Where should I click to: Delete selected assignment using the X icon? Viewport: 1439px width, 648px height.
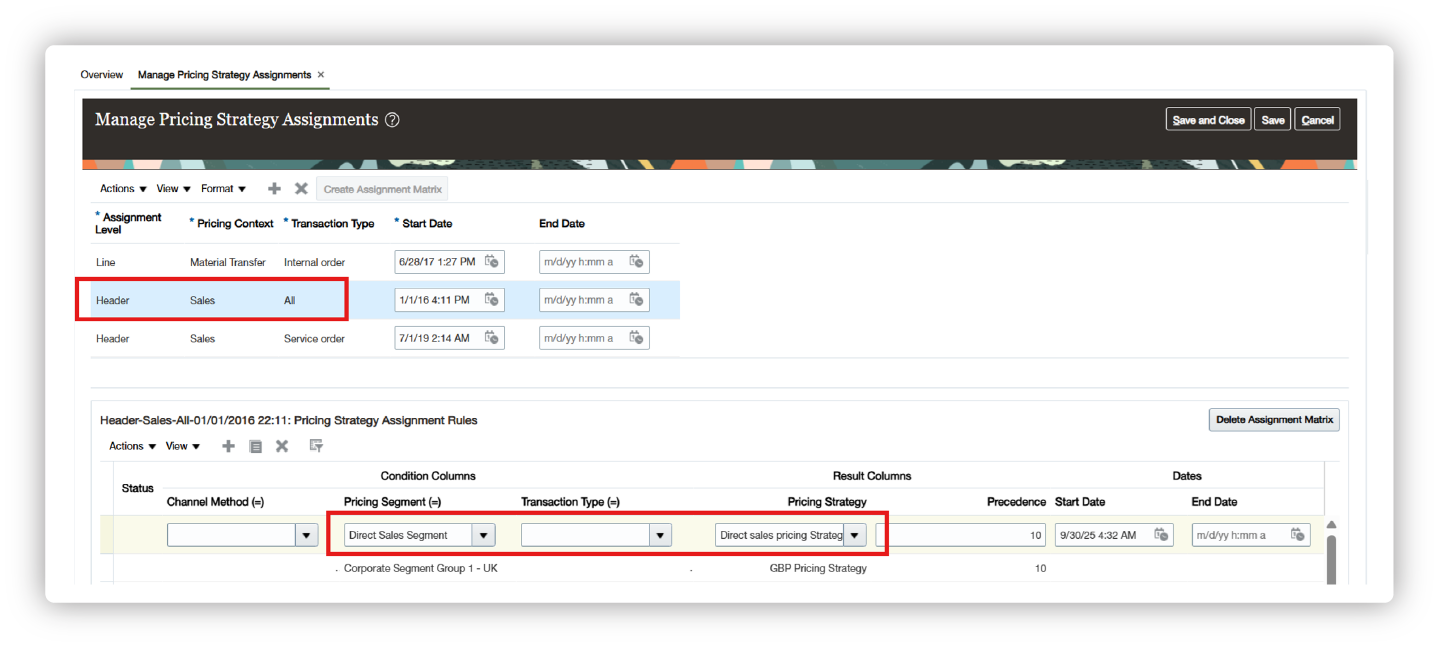coord(301,187)
